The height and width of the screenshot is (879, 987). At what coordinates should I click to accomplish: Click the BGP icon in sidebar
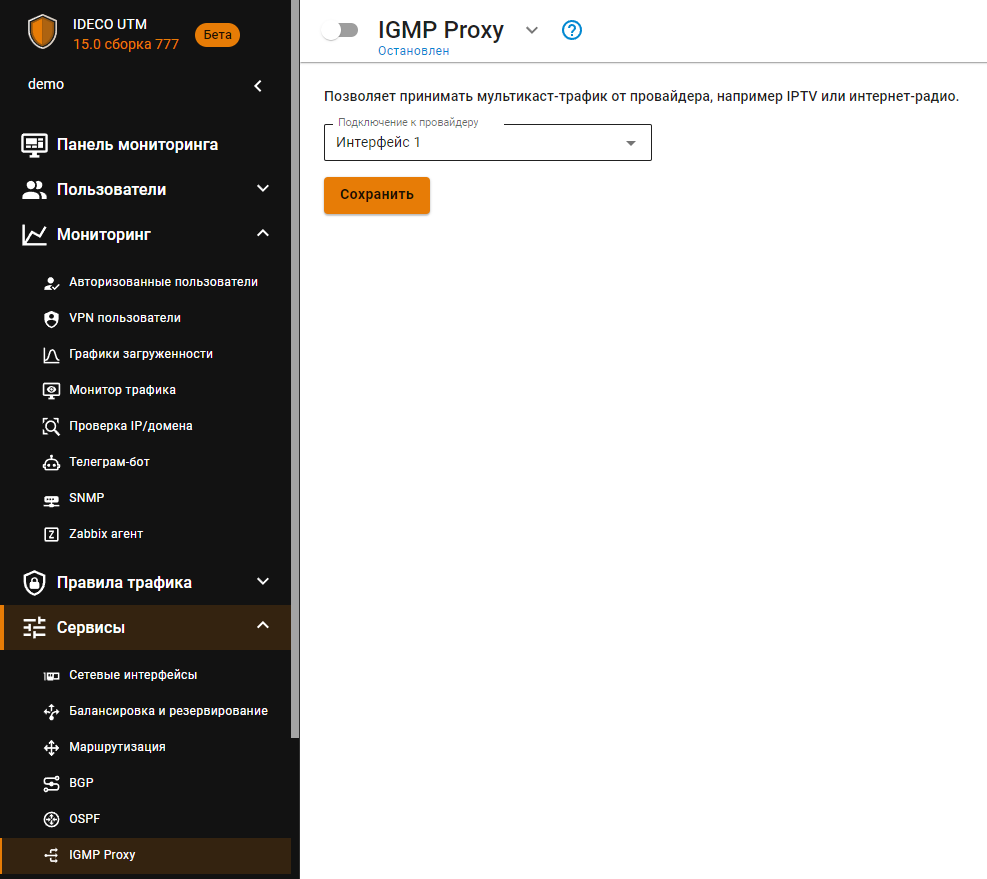(52, 783)
